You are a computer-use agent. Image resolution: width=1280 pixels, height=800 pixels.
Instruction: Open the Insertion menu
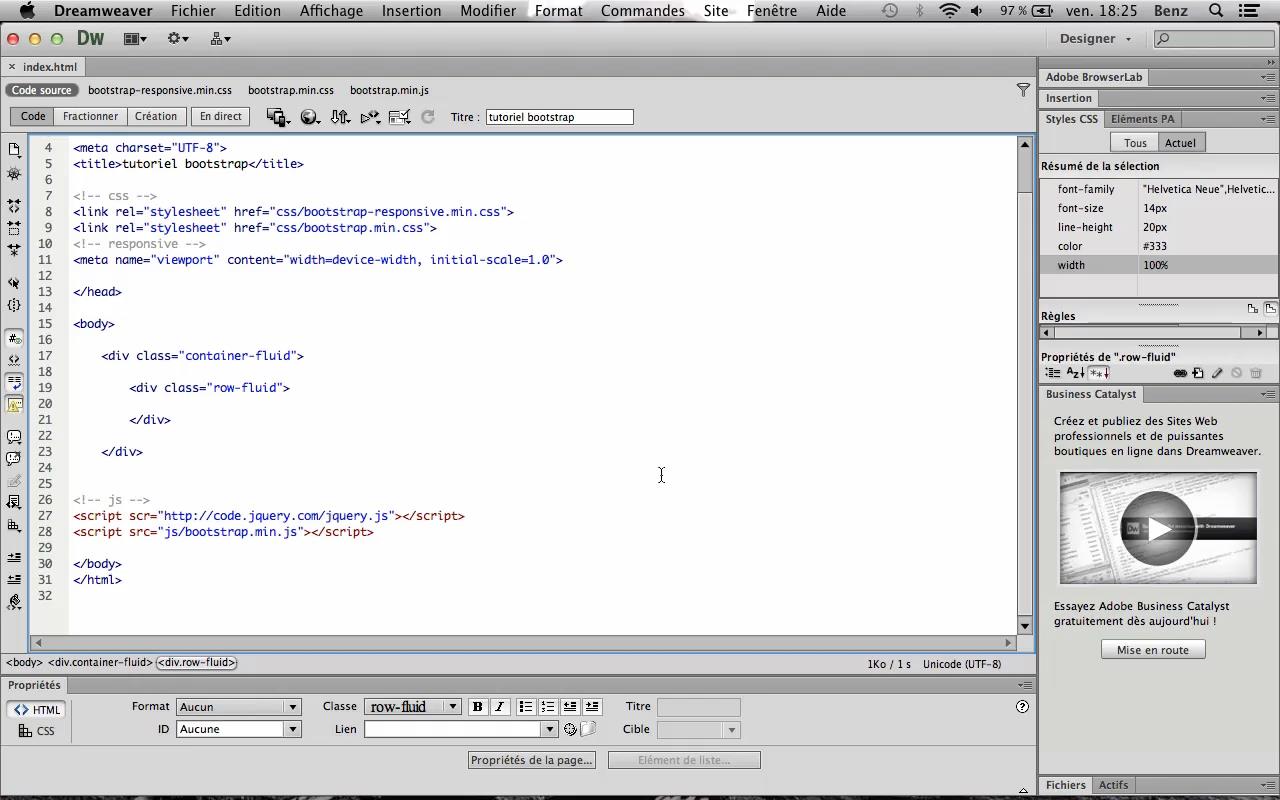[x=411, y=11]
